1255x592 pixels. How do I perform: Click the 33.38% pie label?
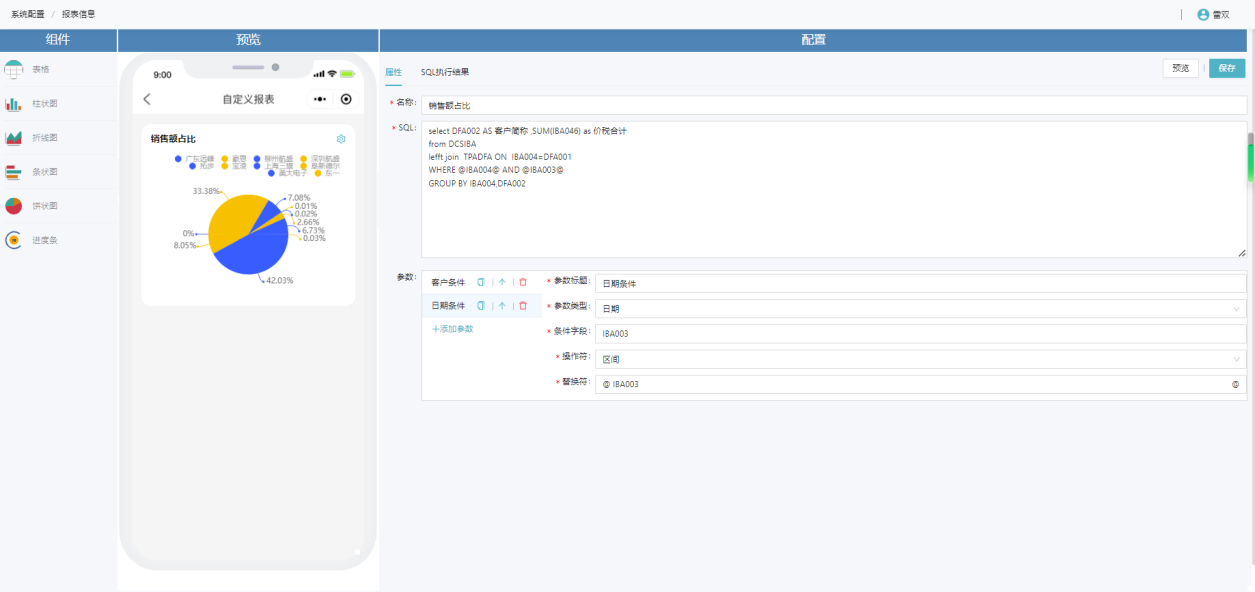[x=205, y=191]
